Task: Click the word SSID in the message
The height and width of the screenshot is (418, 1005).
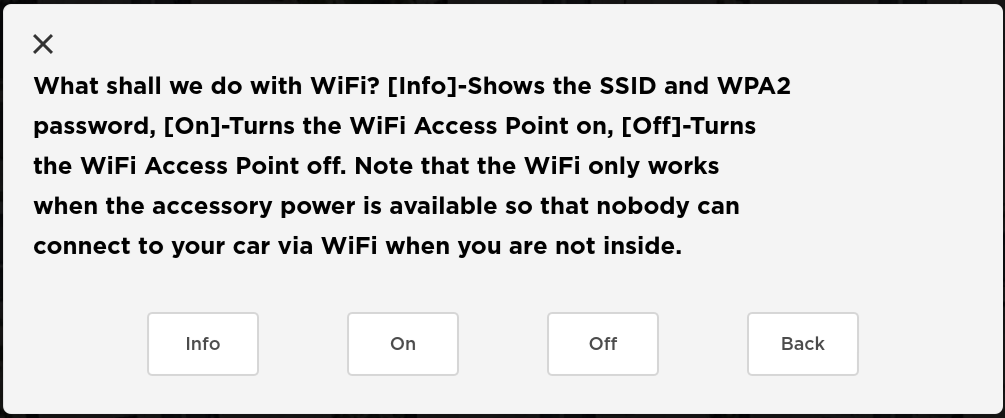Action: 627,86
